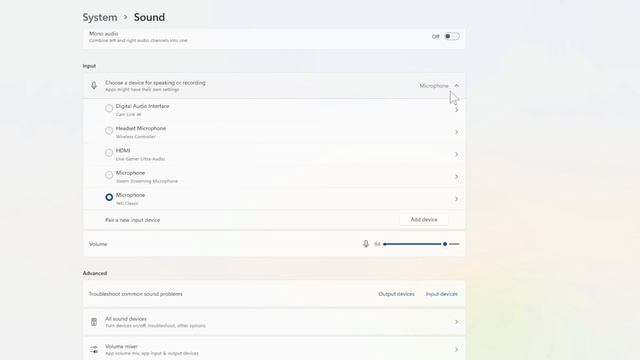The image size is (640, 360).
Task: Select the Headset Microphone radio button
Action: click(109, 131)
